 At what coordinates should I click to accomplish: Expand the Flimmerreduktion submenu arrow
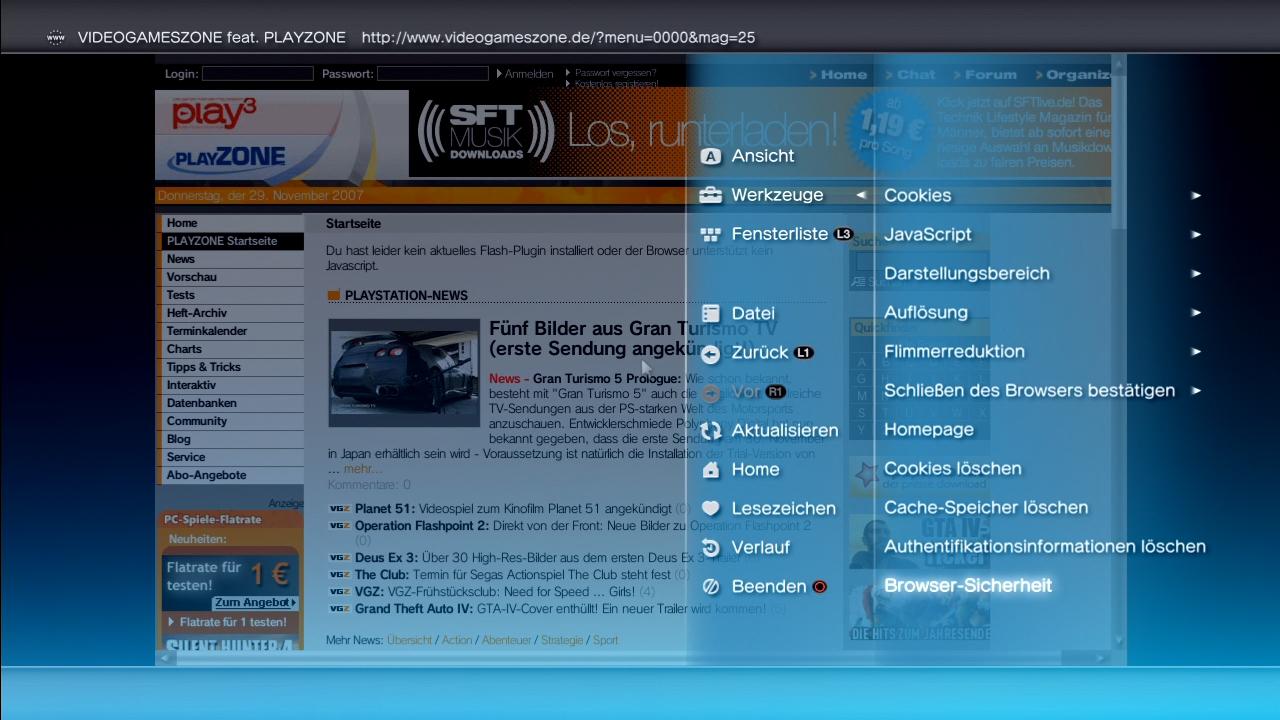point(1196,352)
